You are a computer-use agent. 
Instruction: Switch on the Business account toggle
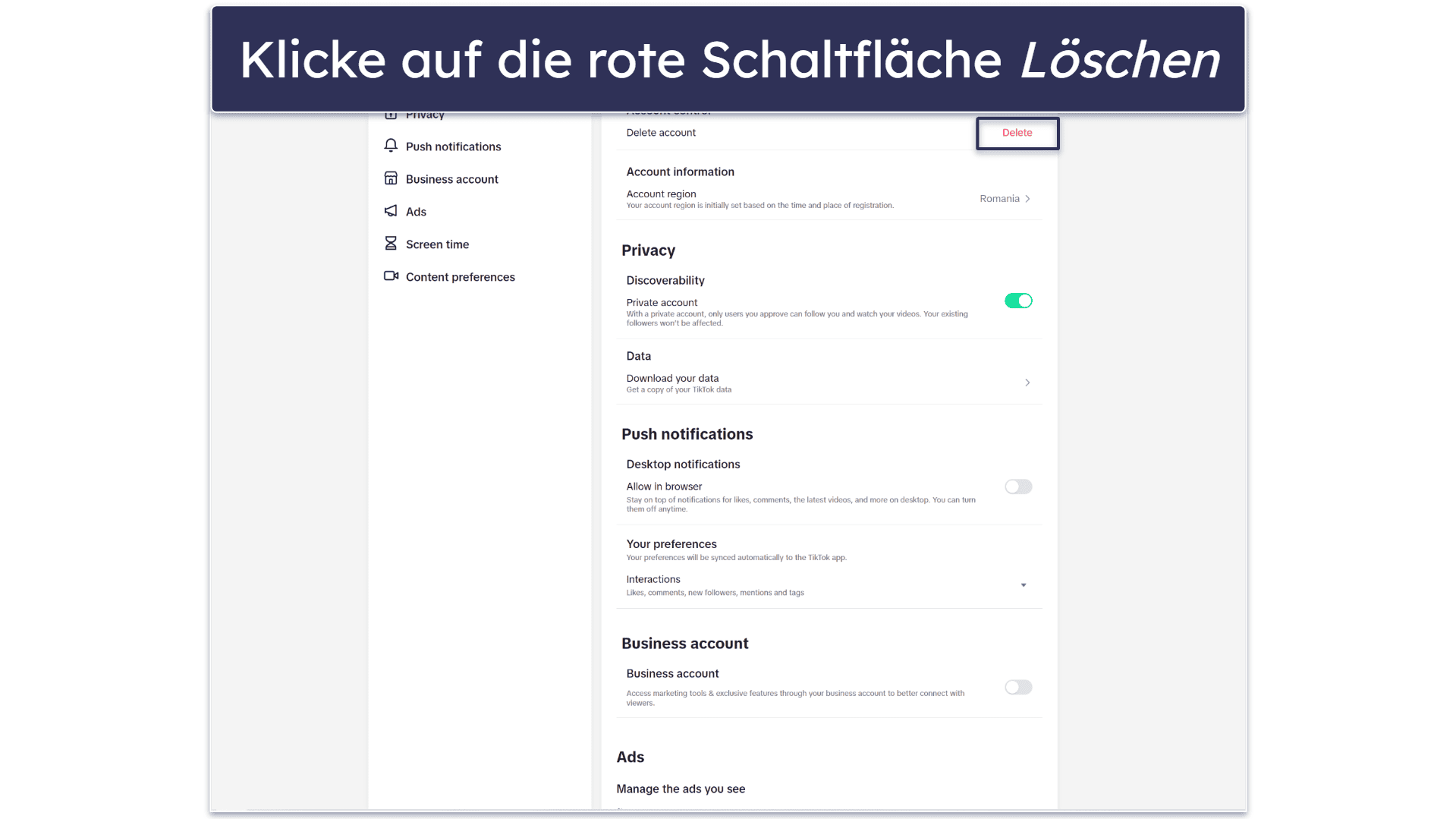1018,687
